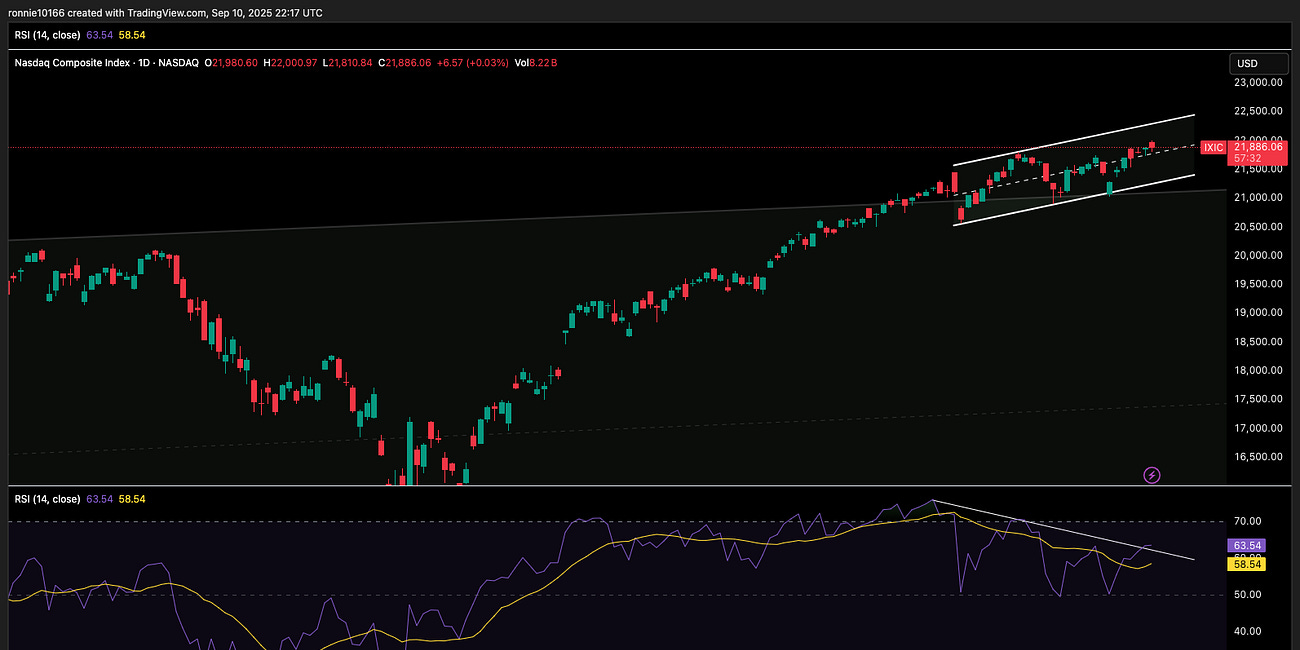
Task: Click the red IXIC price badge
Action: [1212, 147]
